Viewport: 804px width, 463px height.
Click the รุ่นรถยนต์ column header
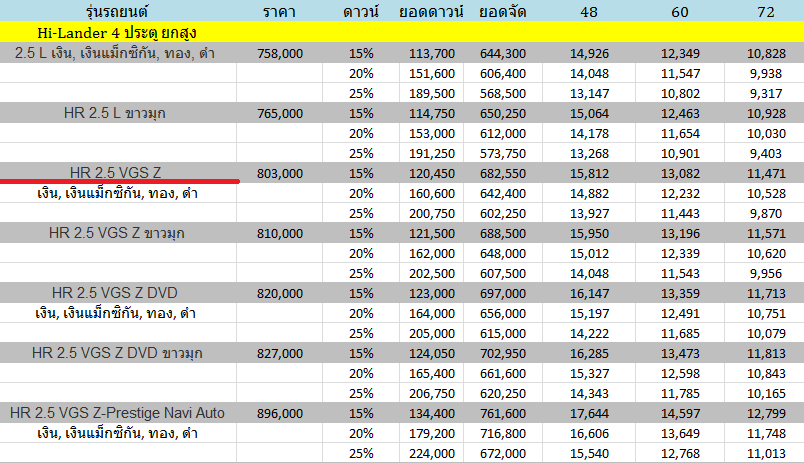(x=117, y=11)
